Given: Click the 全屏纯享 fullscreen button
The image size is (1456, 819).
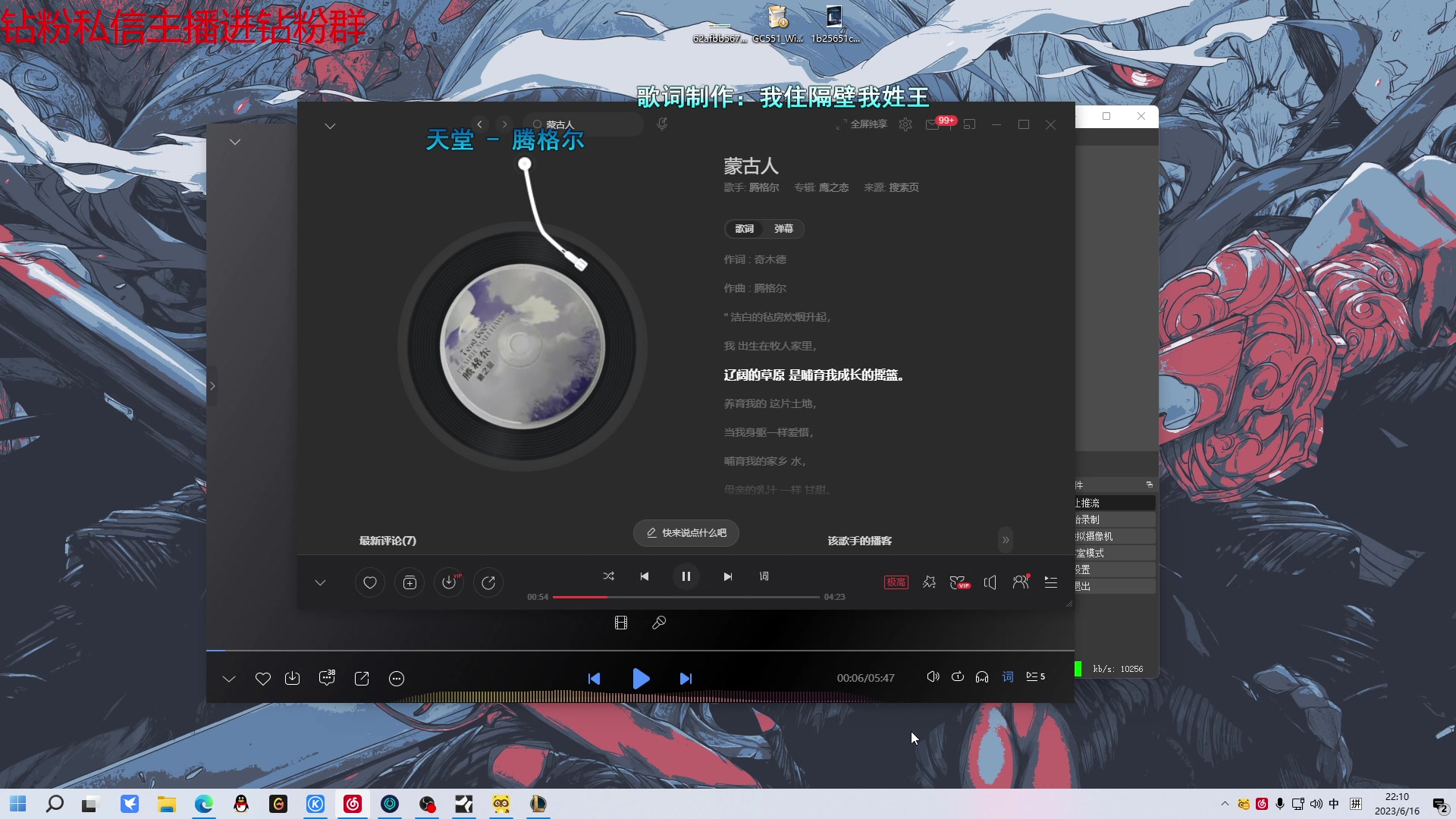Looking at the screenshot, I should (864, 124).
